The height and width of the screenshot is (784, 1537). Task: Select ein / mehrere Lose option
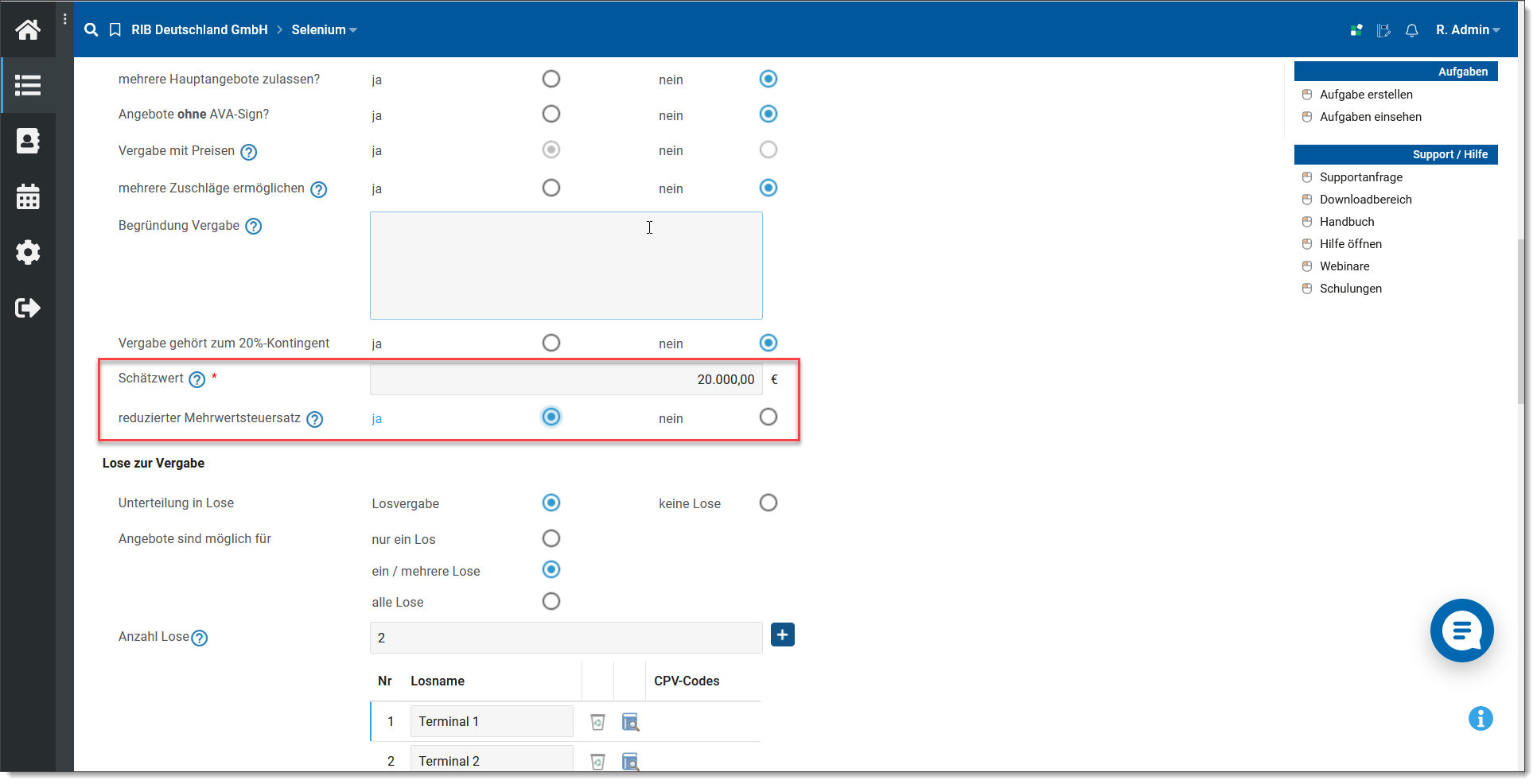551,569
